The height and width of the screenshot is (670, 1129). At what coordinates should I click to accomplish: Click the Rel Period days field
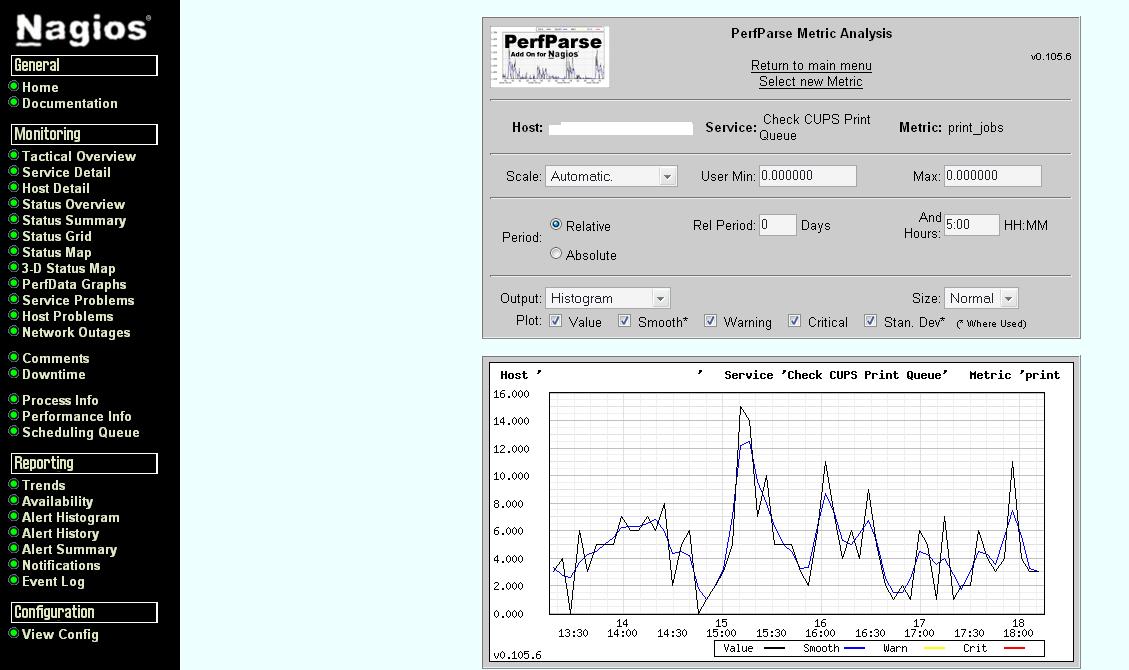[778, 225]
